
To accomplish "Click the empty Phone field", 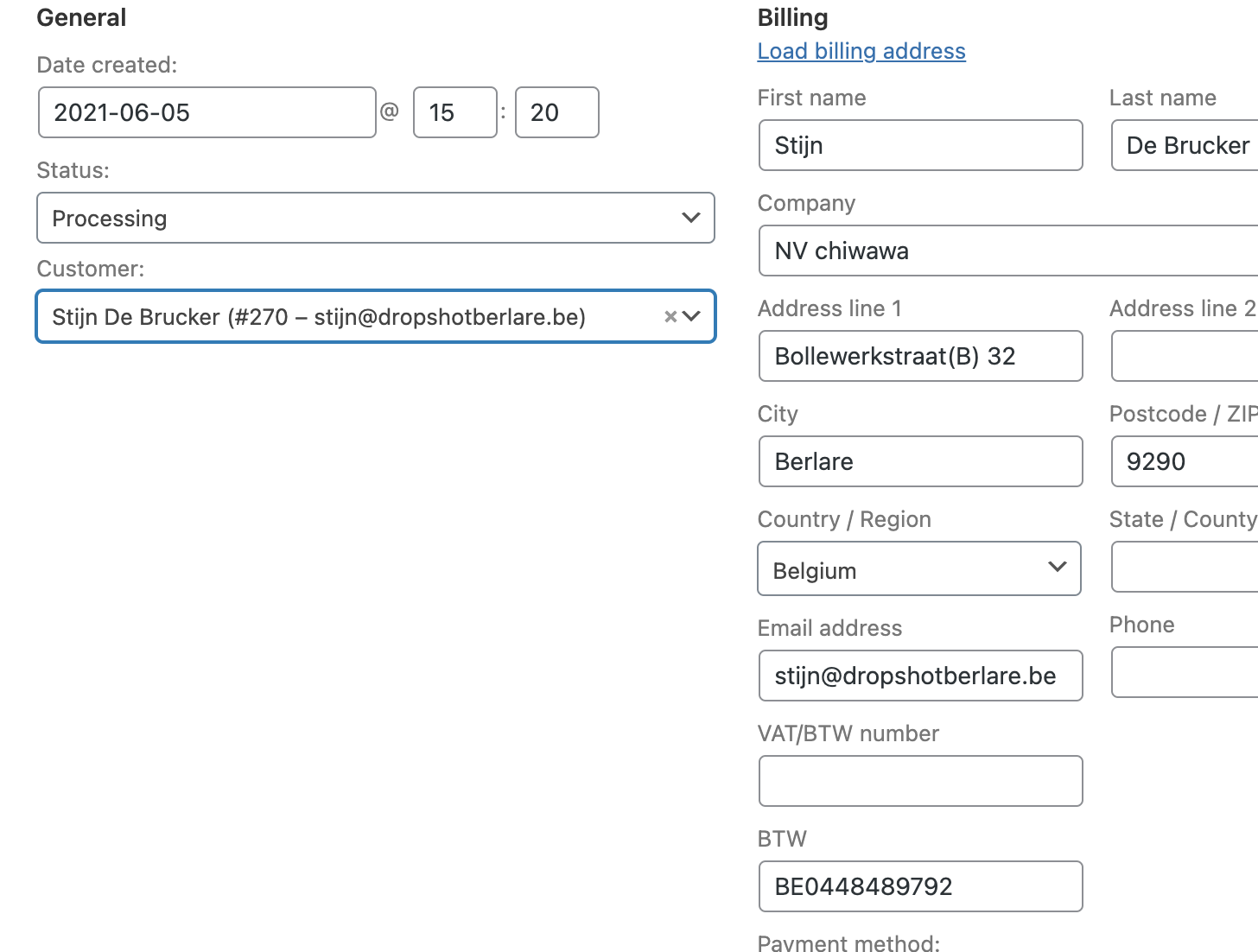I will tap(1185, 672).
